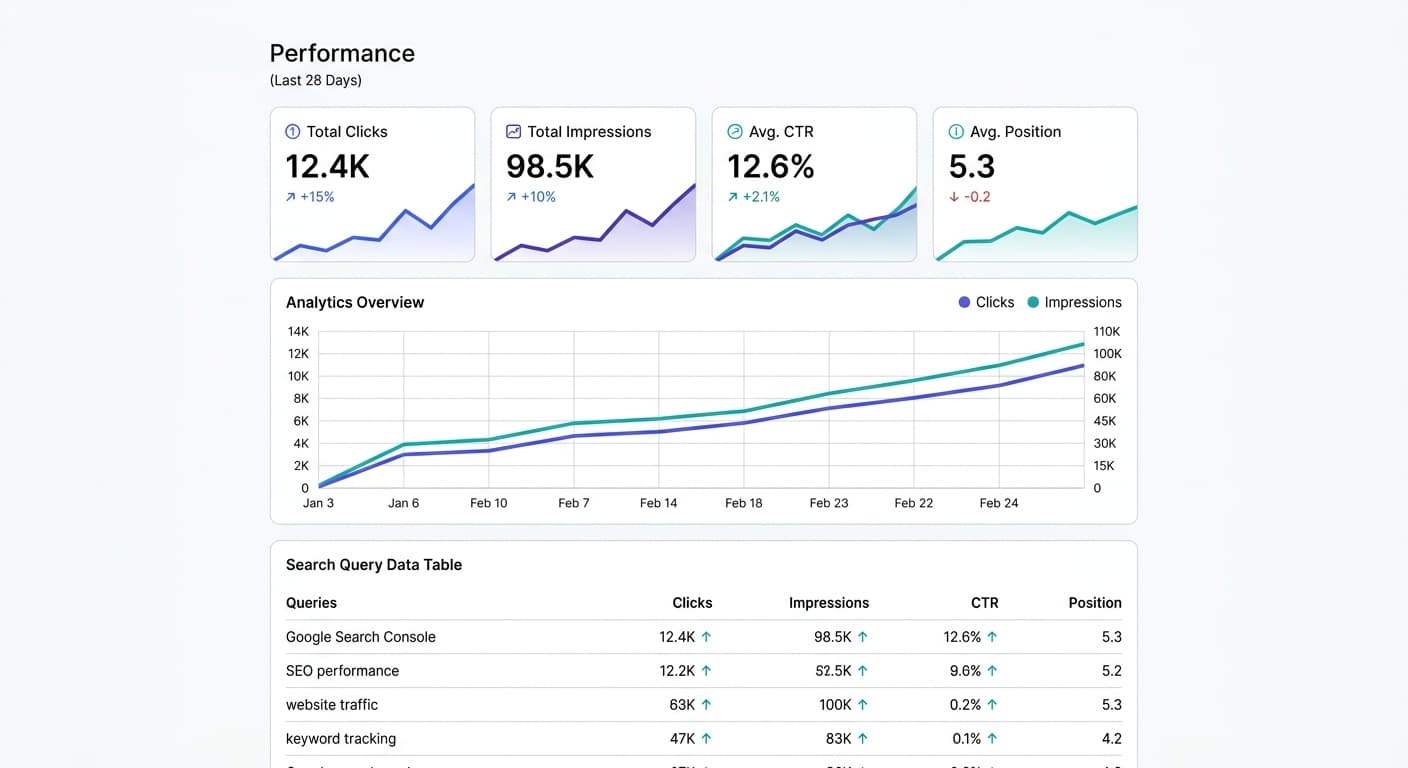Click up arrow beside 12.6% CTR in table
Viewport: 1408px width, 768px height.
tap(992, 637)
